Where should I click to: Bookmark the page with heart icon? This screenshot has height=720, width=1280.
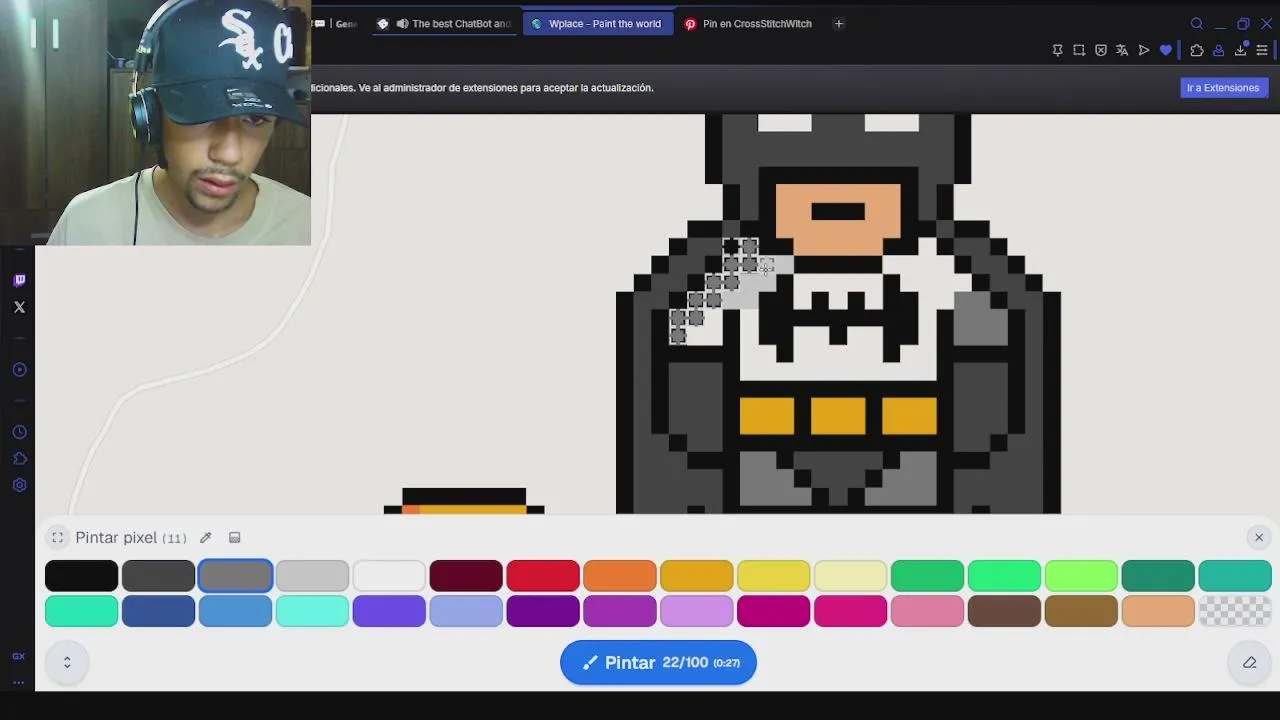pyautogui.click(x=1166, y=50)
